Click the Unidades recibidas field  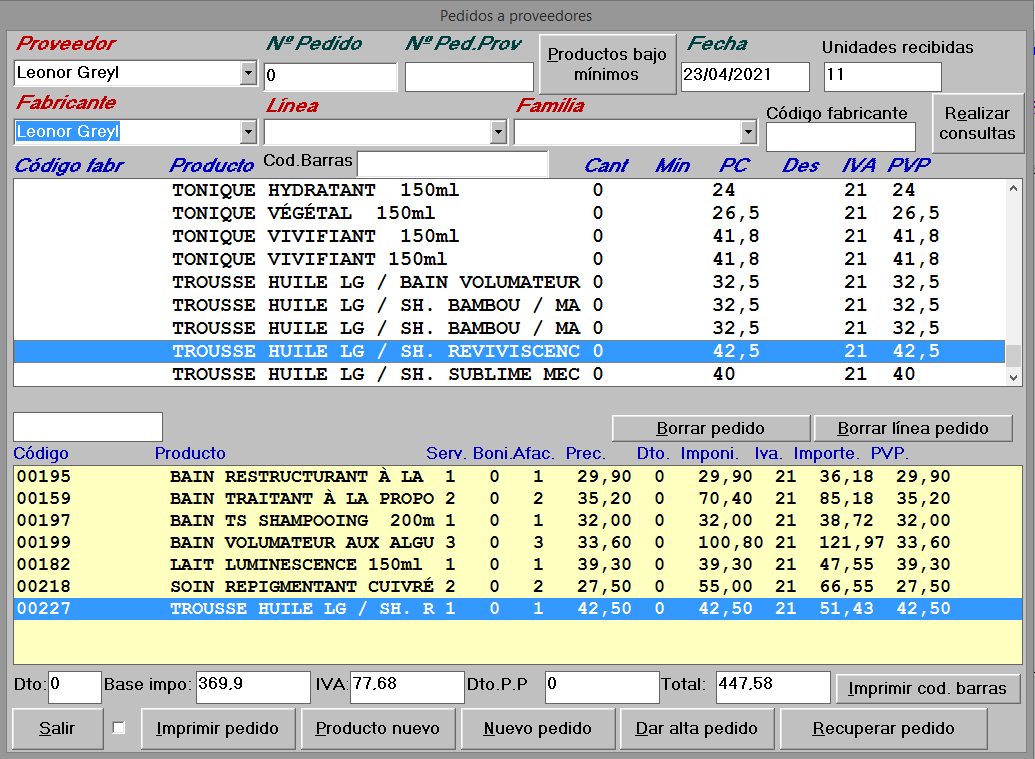883,77
